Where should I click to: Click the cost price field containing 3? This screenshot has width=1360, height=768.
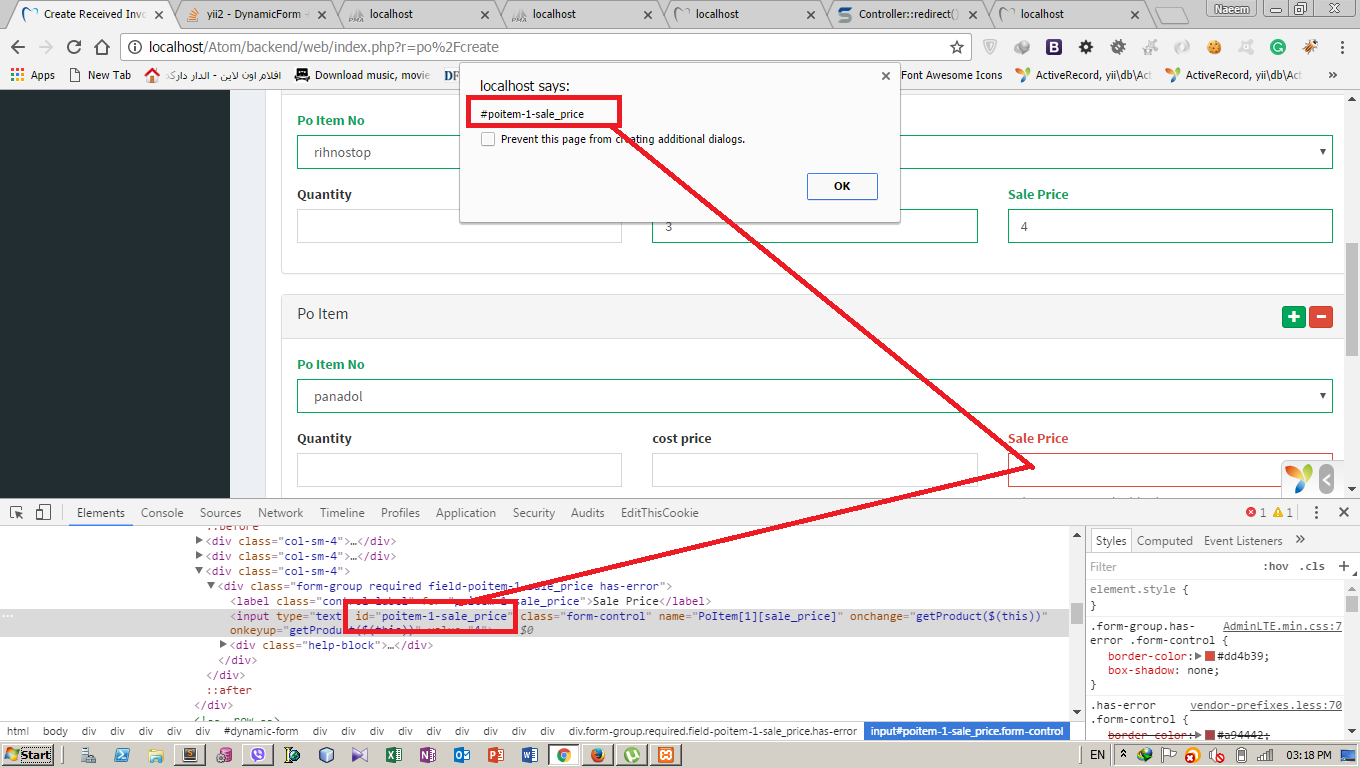point(814,226)
